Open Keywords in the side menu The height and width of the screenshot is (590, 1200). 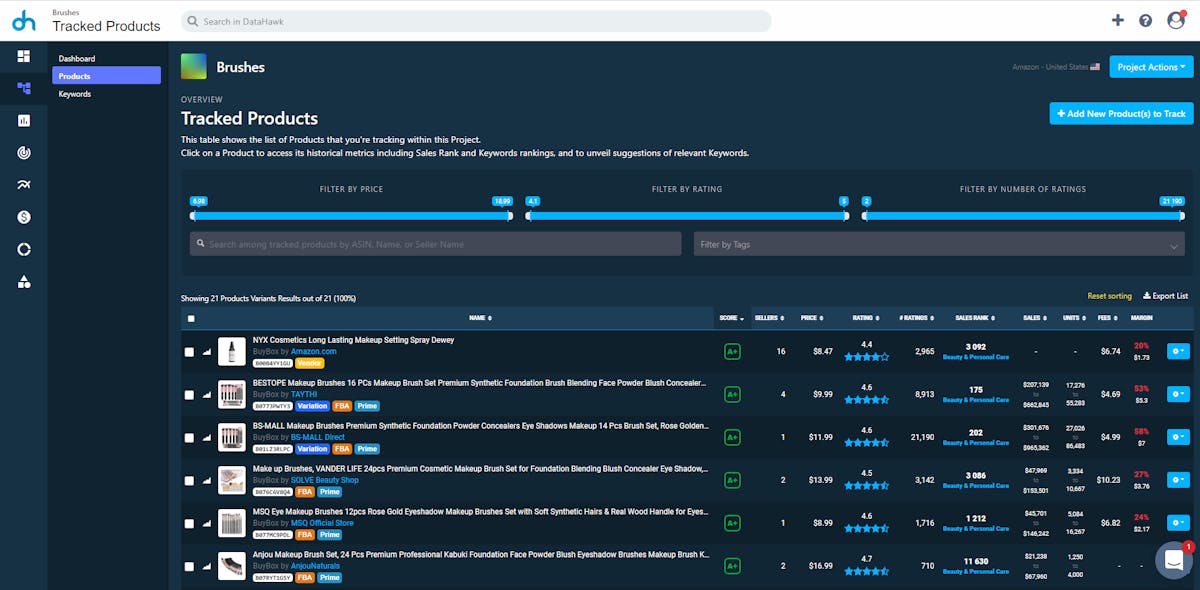(75, 94)
